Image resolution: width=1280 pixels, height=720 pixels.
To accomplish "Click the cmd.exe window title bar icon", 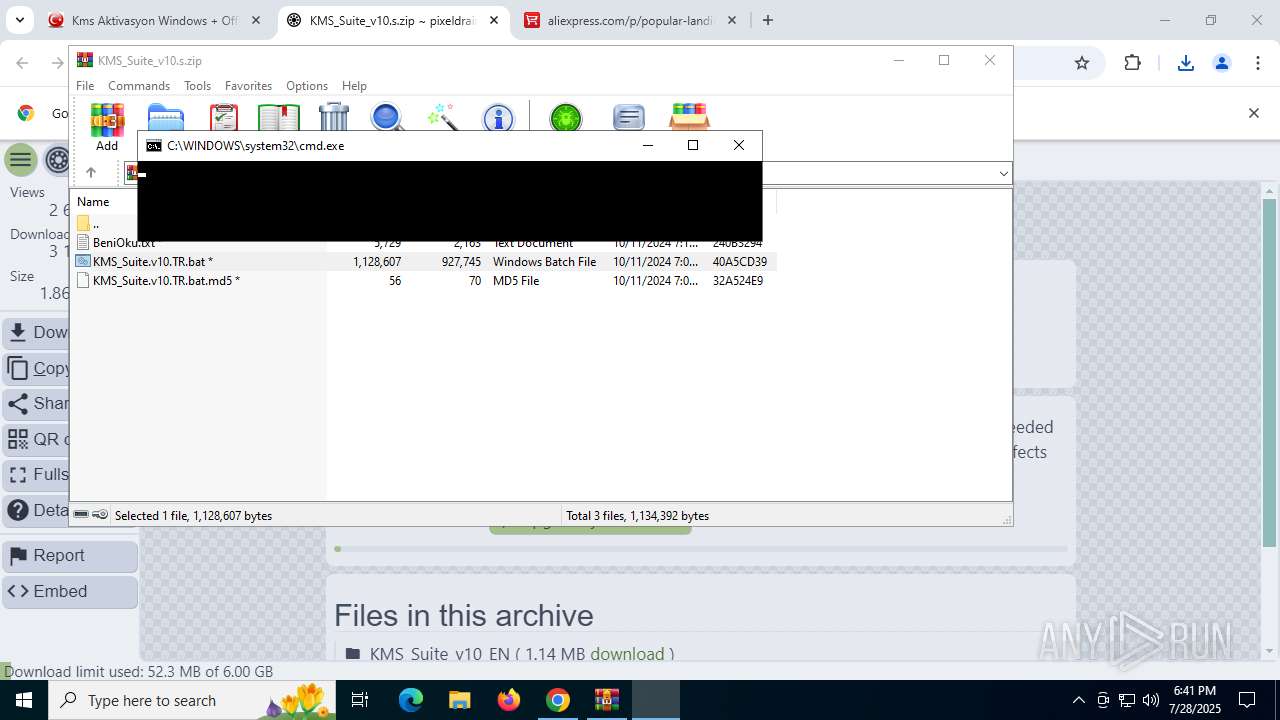I will pos(154,146).
